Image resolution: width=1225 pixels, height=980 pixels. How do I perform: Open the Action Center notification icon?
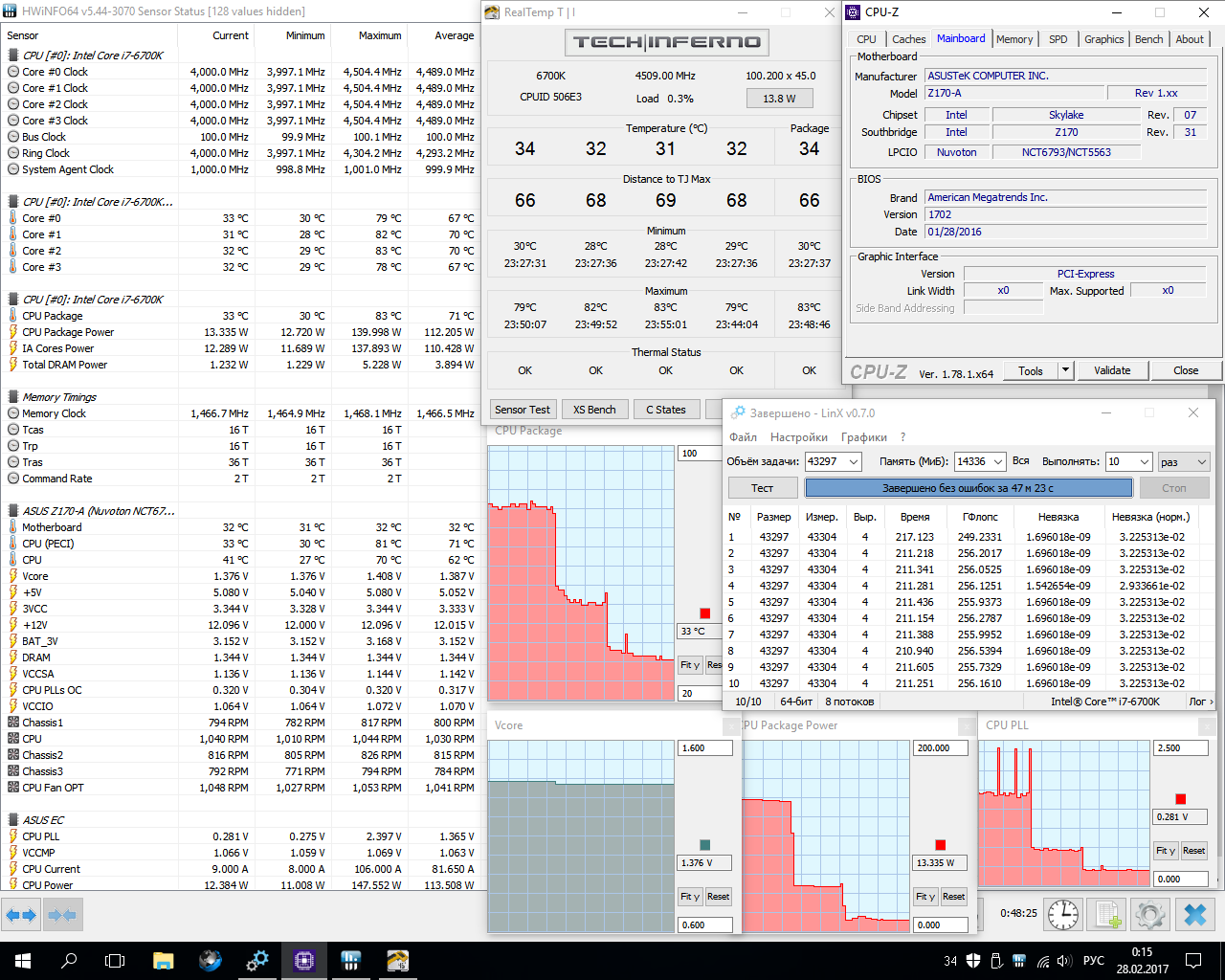coord(1194,961)
